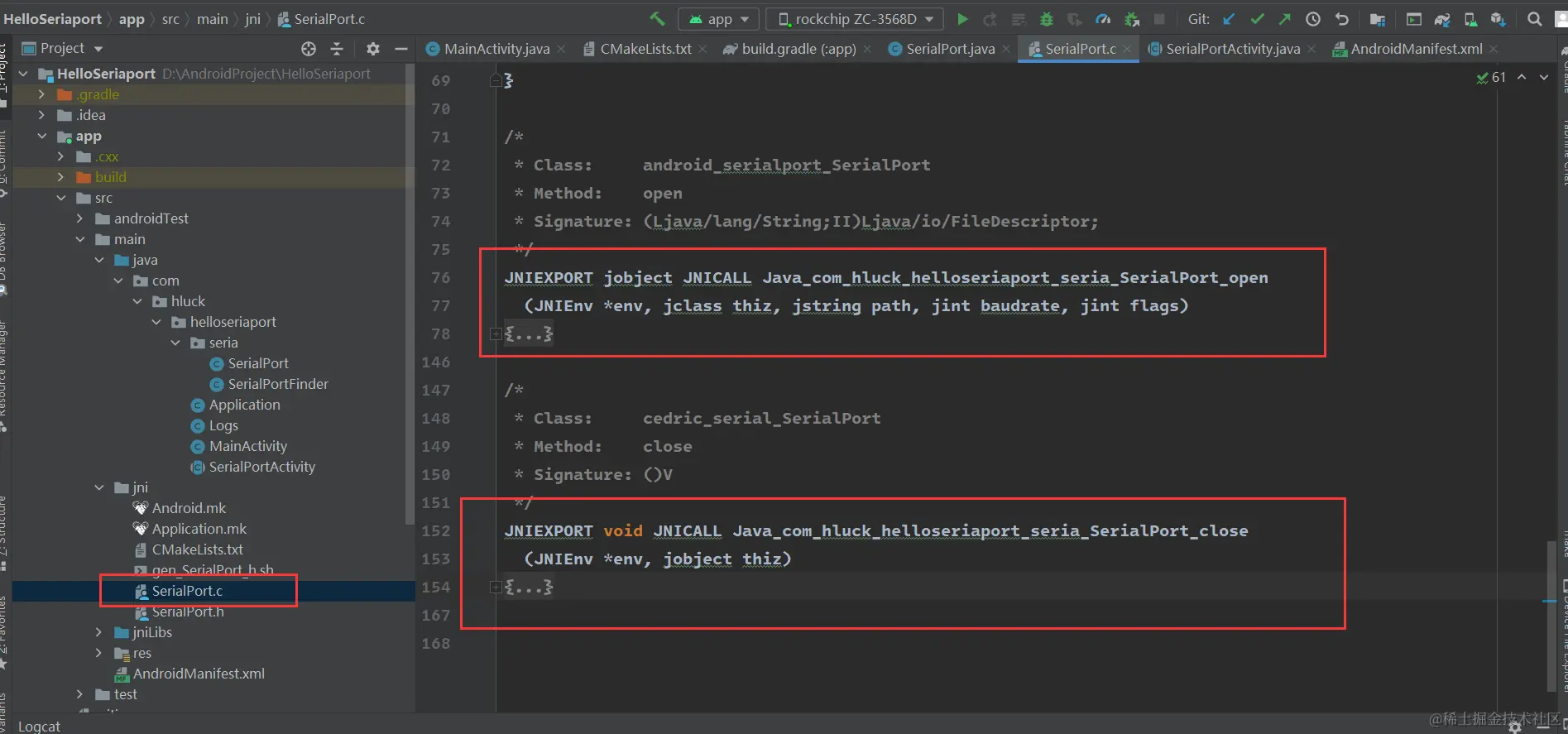
Task: Expand the .idea folder
Action: (x=41, y=115)
